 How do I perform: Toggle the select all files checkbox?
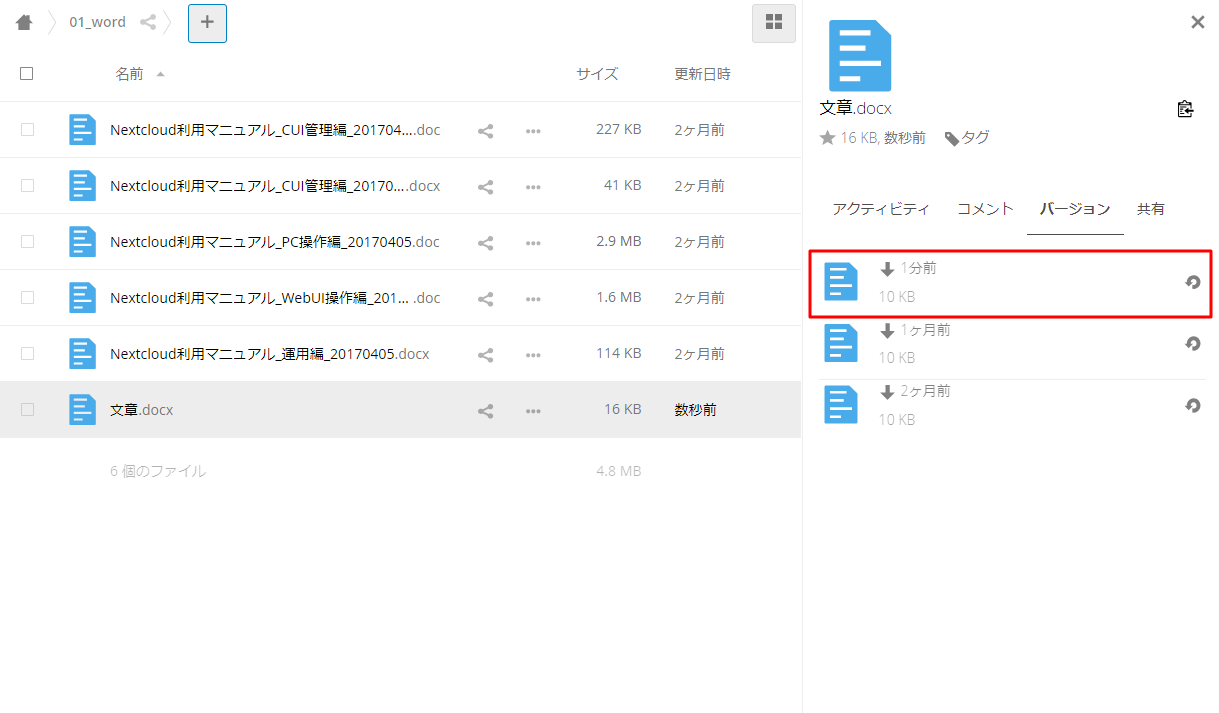tap(27, 73)
